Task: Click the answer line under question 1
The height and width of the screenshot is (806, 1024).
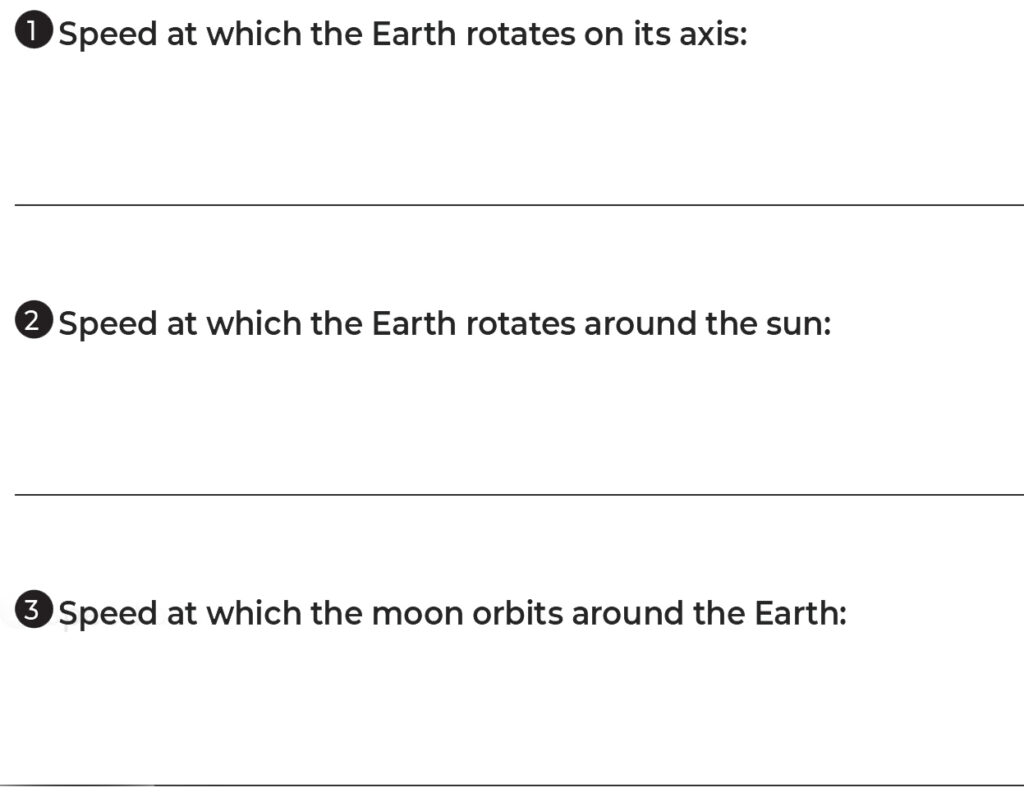Action: 519,205
